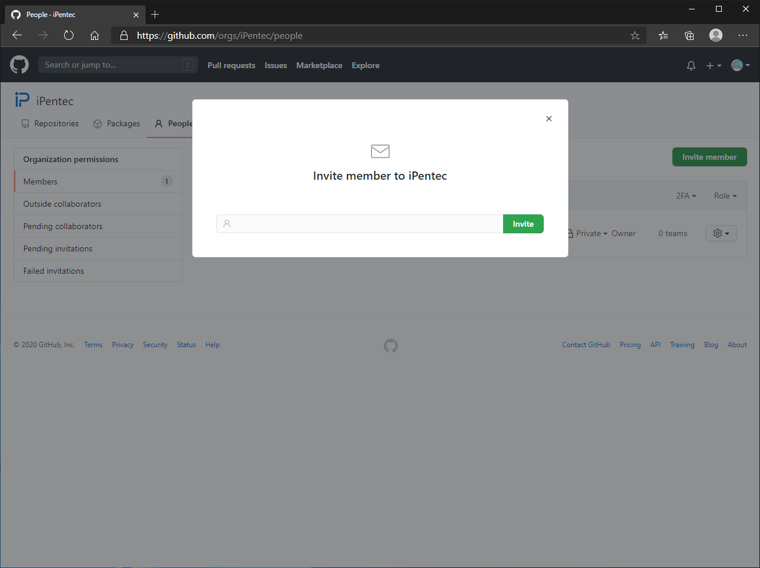Focus the invite username input field
760x568 pixels.
click(360, 224)
